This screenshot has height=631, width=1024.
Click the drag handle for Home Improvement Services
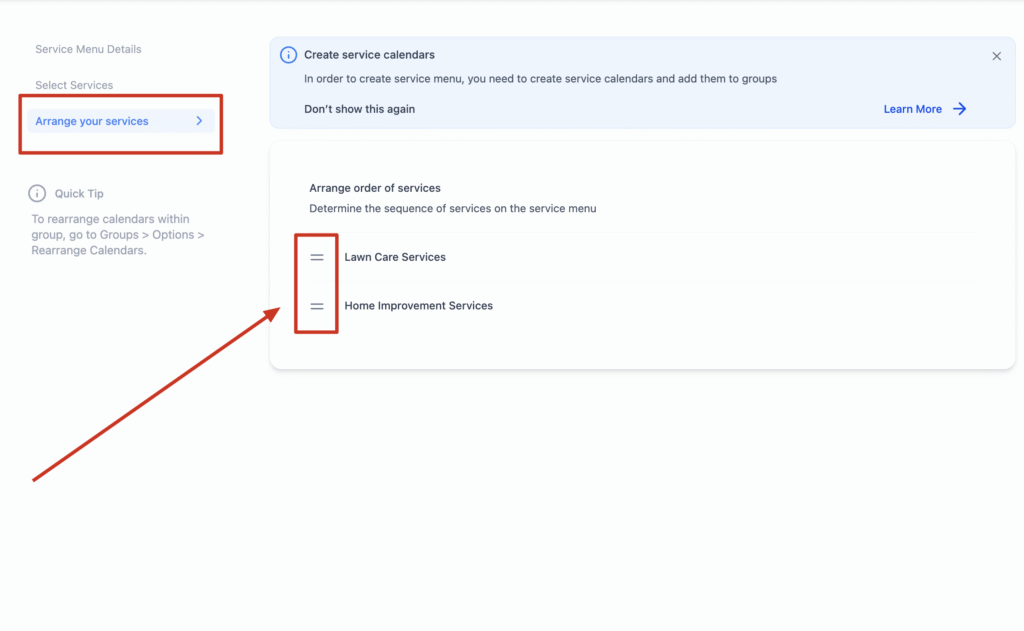(317, 306)
